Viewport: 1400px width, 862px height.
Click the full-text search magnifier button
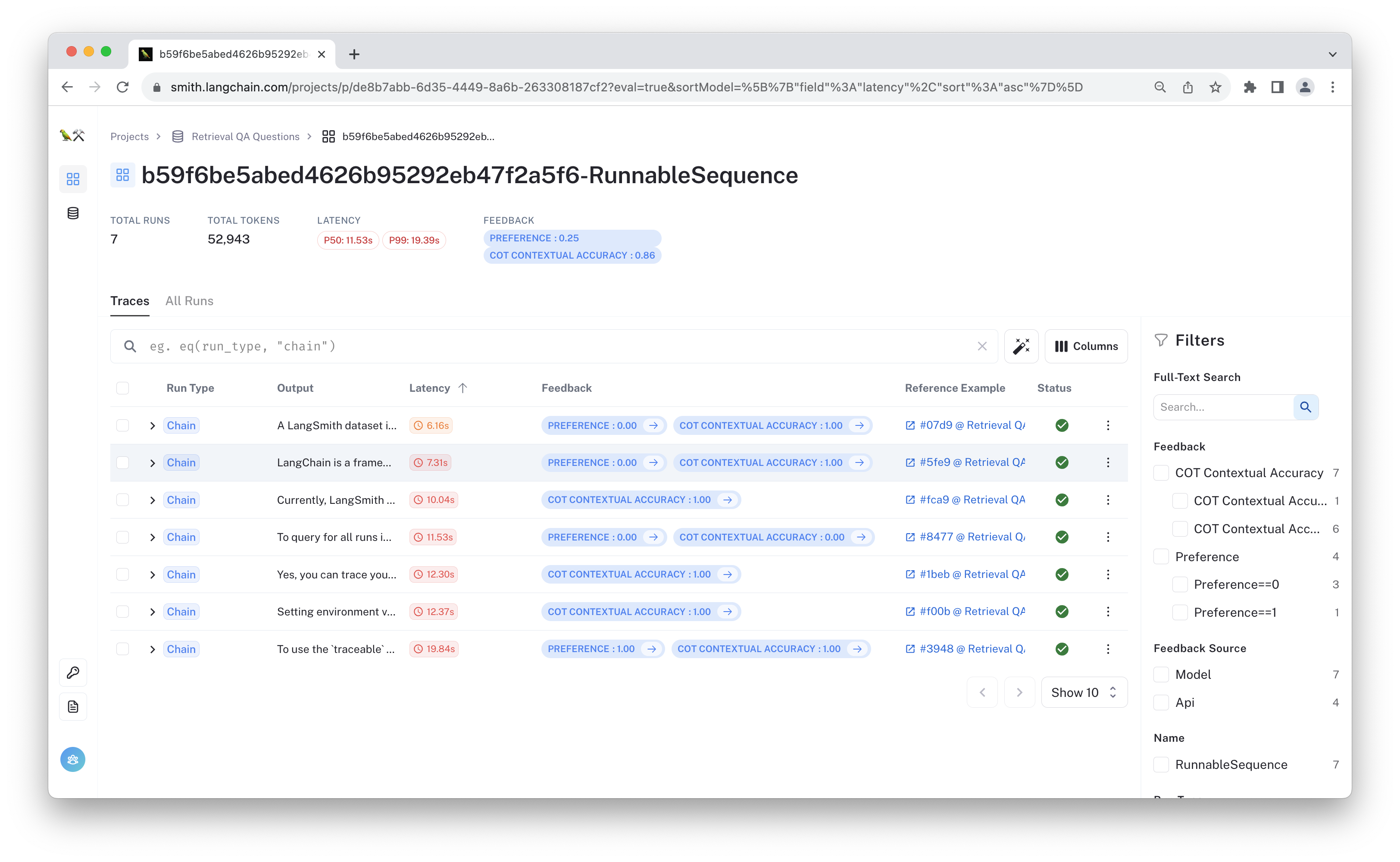coord(1305,407)
